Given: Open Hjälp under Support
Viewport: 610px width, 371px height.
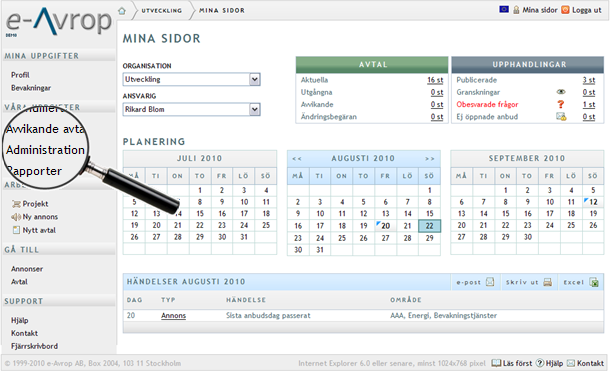Looking at the screenshot, I should pos(19,320).
